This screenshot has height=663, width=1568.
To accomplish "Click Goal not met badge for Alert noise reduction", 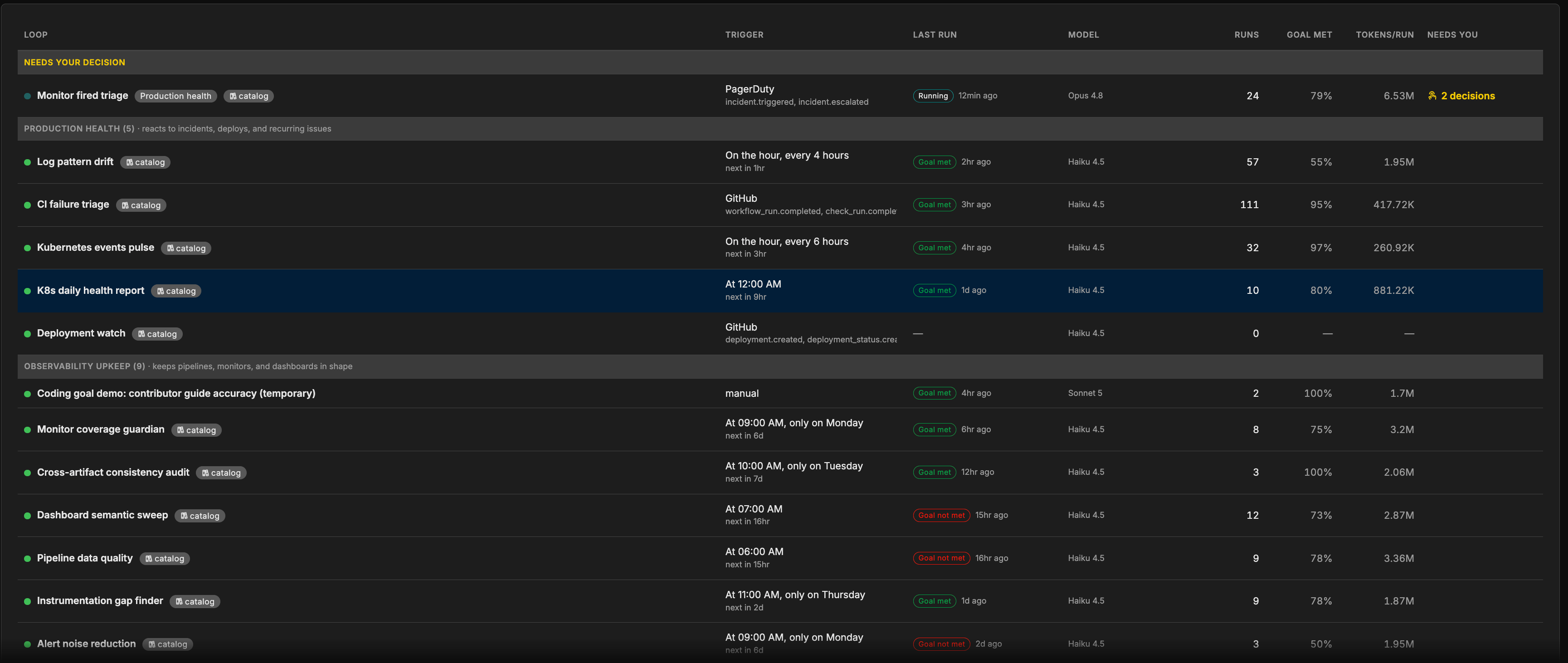I will 941,643.
